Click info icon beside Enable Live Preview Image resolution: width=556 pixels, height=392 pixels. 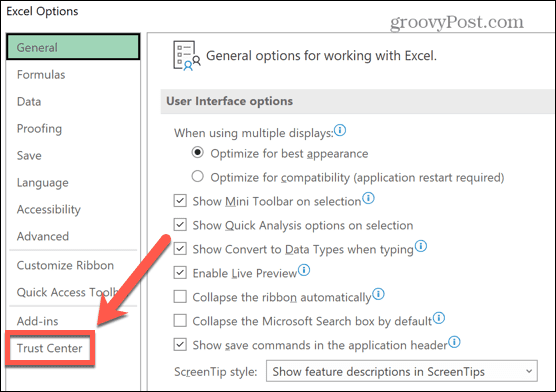[x=304, y=270]
